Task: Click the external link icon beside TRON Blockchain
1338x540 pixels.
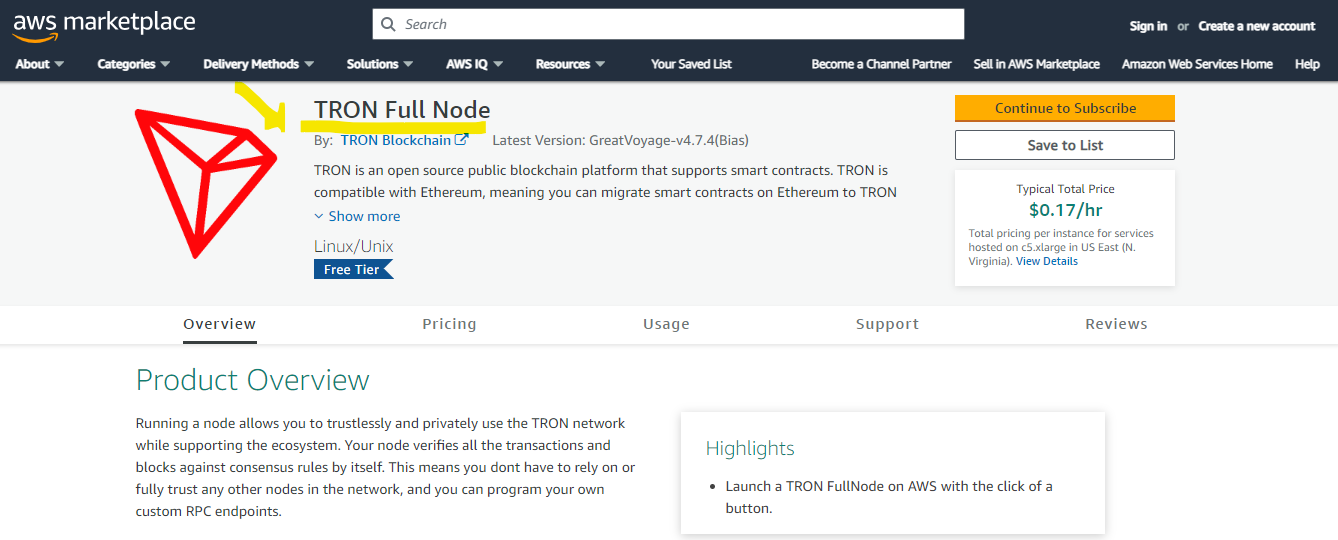Action: click(462, 141)
